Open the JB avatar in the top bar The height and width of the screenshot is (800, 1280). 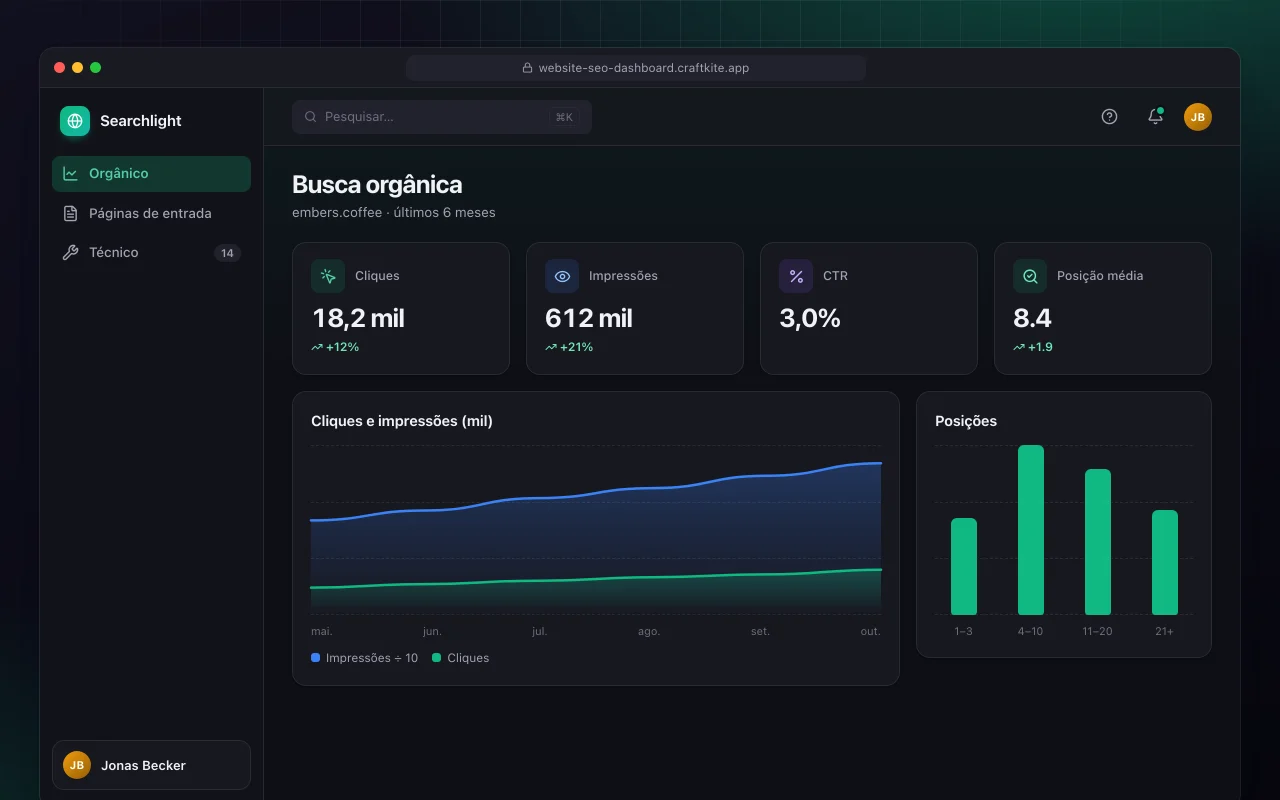click(x=1198, y=117)
